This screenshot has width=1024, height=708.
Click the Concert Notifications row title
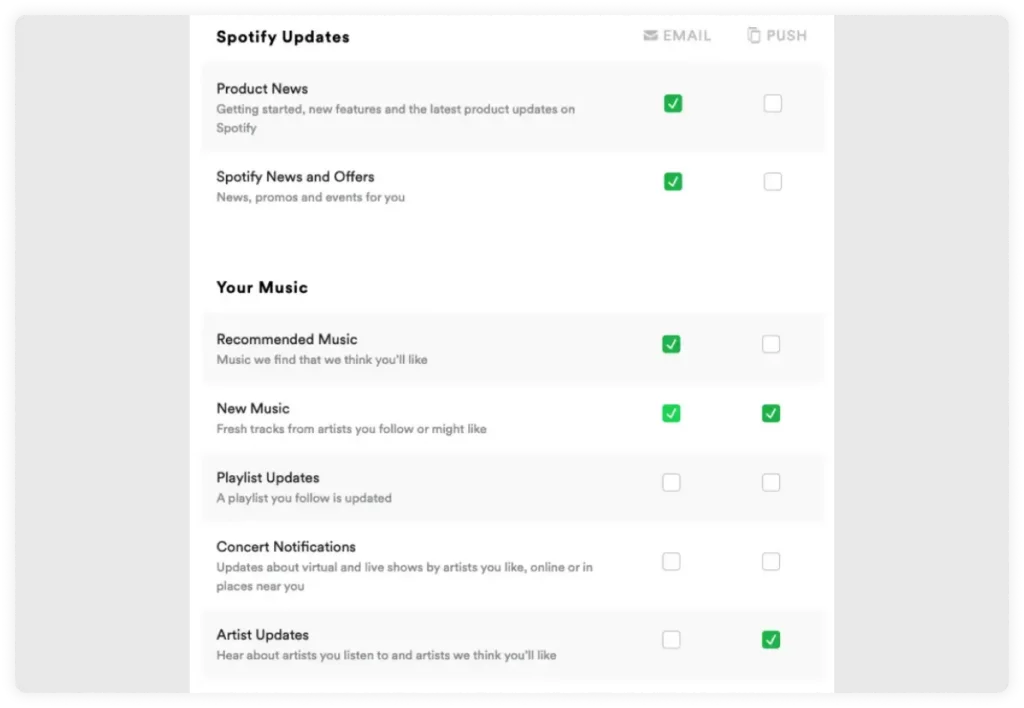(x=286, y=547)
